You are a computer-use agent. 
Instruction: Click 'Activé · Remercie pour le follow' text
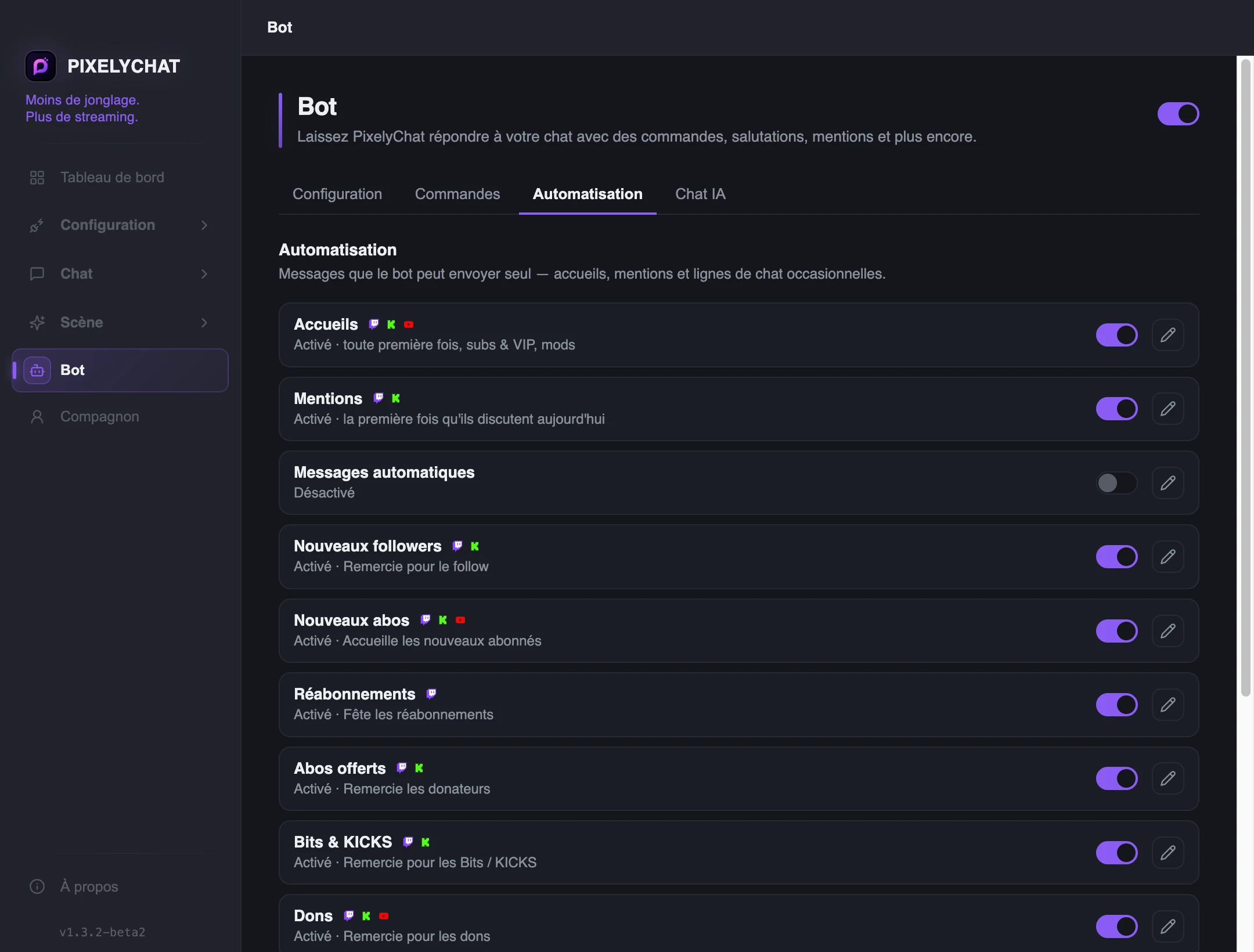click(391, 567)
